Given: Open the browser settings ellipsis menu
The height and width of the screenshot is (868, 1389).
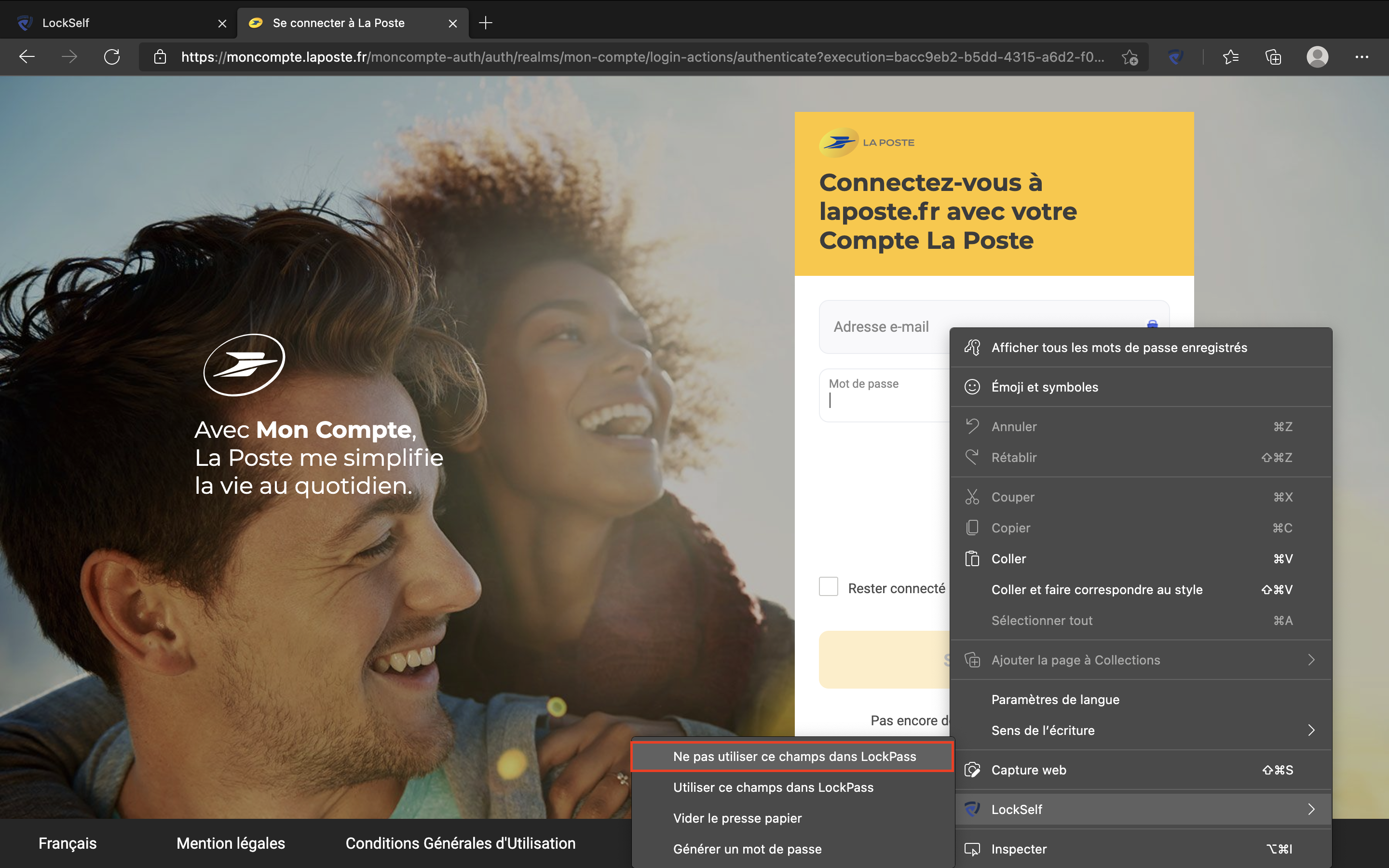Looking at the screenshot, I should pos(1362,57).
